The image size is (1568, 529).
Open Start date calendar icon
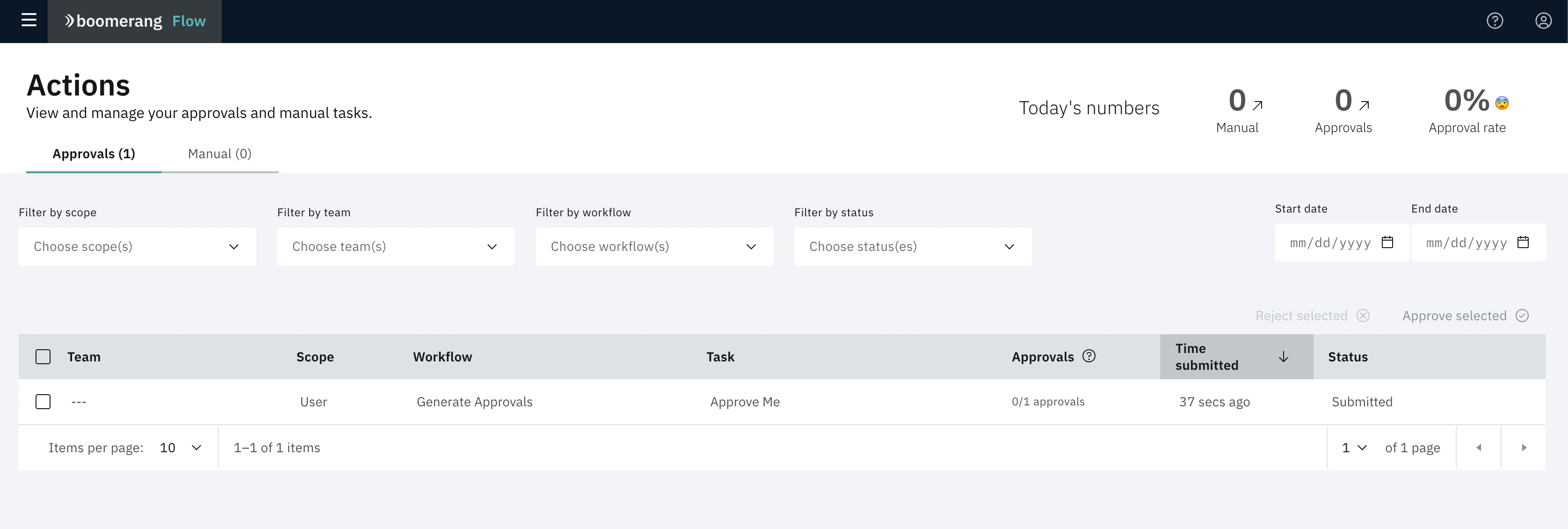point(1387,242)
